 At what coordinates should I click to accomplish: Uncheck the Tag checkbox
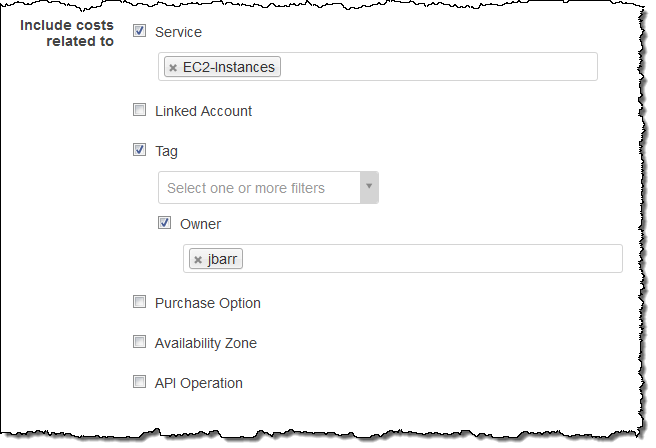(x=140, y=151)
